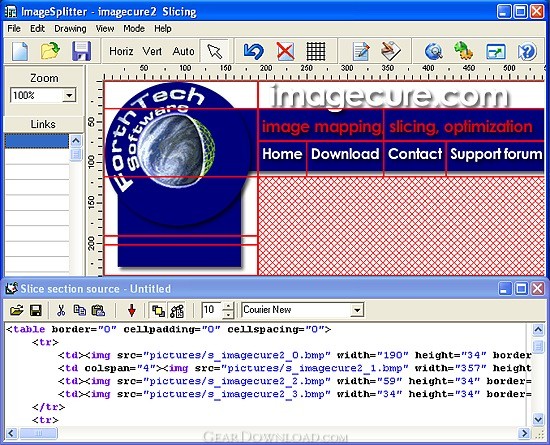Select Horiz slicing mode
Screen dimensions: 550x445
pyautogui.click(x=121, y=51)
